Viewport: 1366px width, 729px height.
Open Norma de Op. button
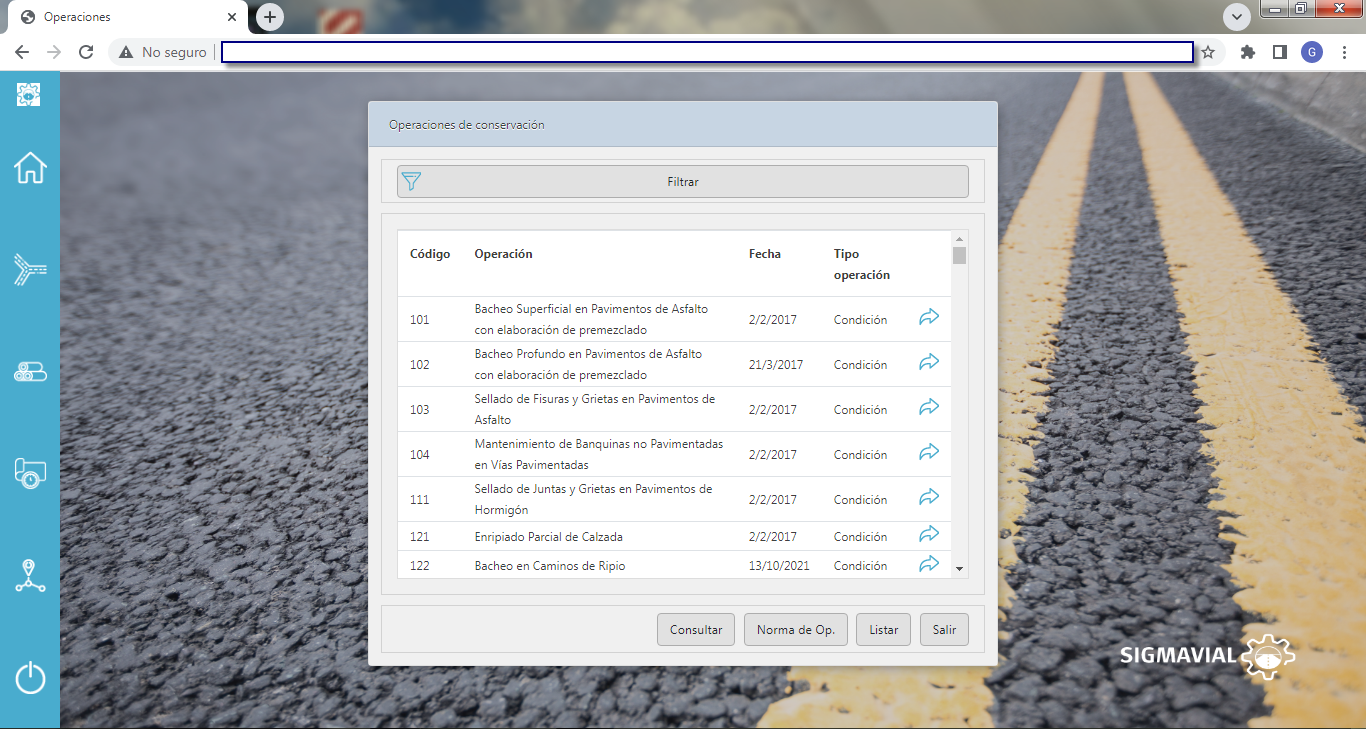point(795,630)
